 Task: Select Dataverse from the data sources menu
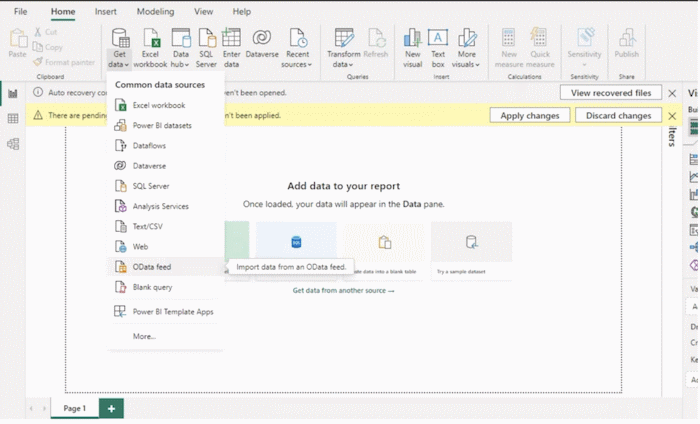[165, 166]
